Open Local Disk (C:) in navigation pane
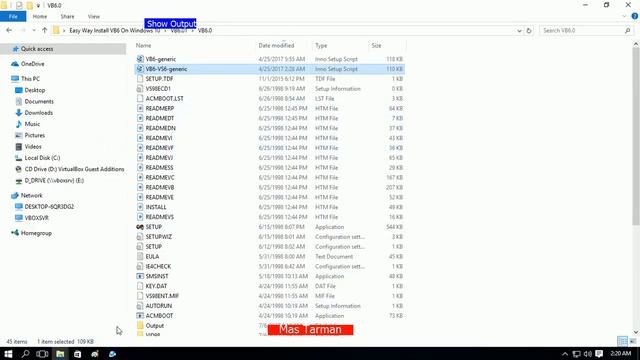The image size is (640, 360). click(42, 158)
